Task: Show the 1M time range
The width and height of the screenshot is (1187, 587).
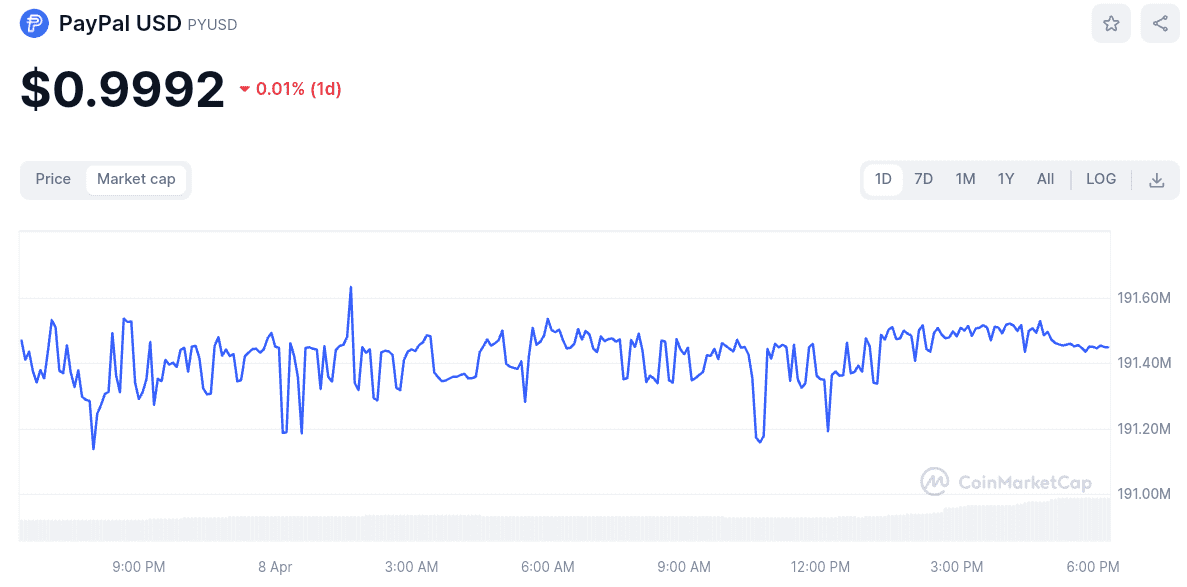Action: 965,179
